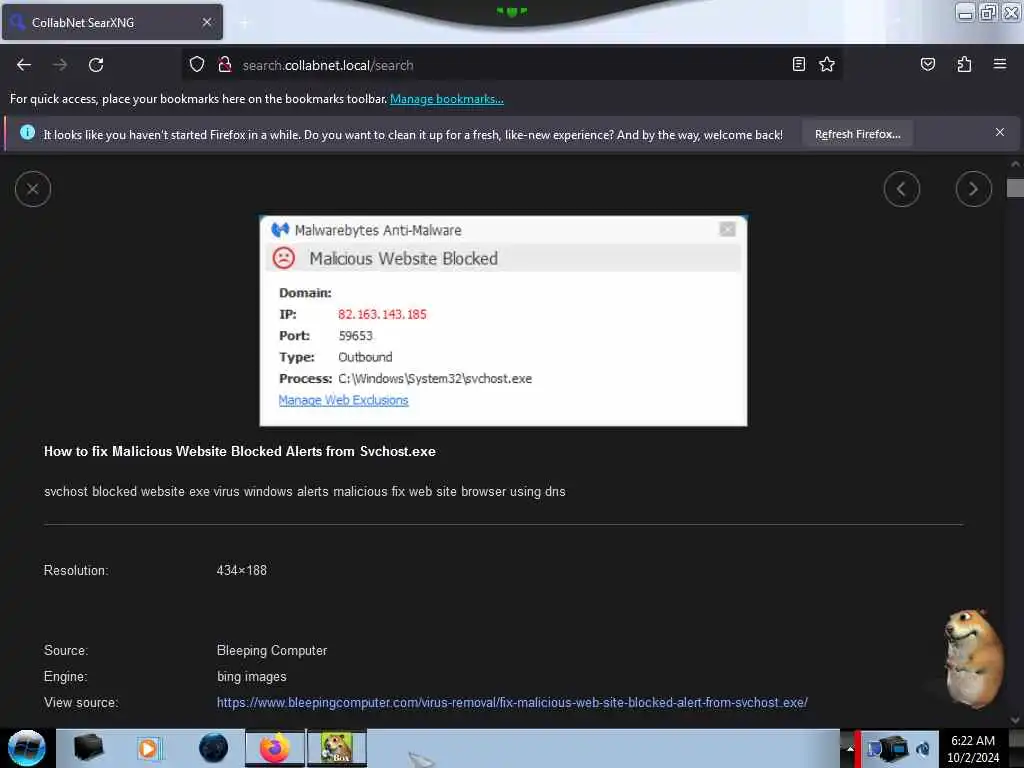Image resolution: width=1024 pixels, height=768 pixels.
Task: Open the taskbar clock showing 6:22 AM
Action: pyautogui.click(x=973, y=749)
